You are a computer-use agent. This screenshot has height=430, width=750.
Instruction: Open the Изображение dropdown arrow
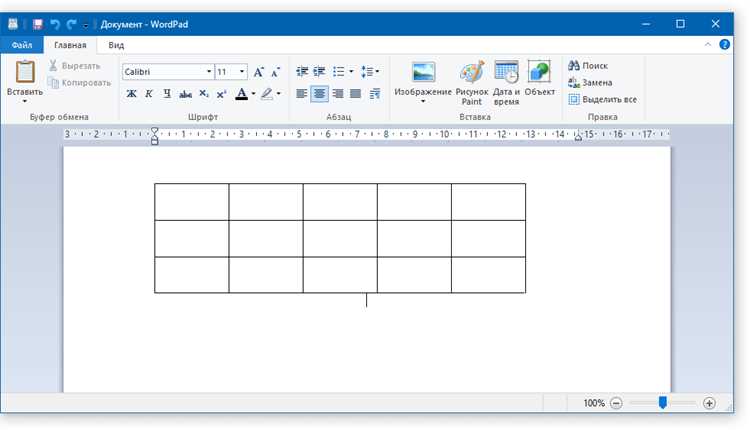(x=423, y=101)
